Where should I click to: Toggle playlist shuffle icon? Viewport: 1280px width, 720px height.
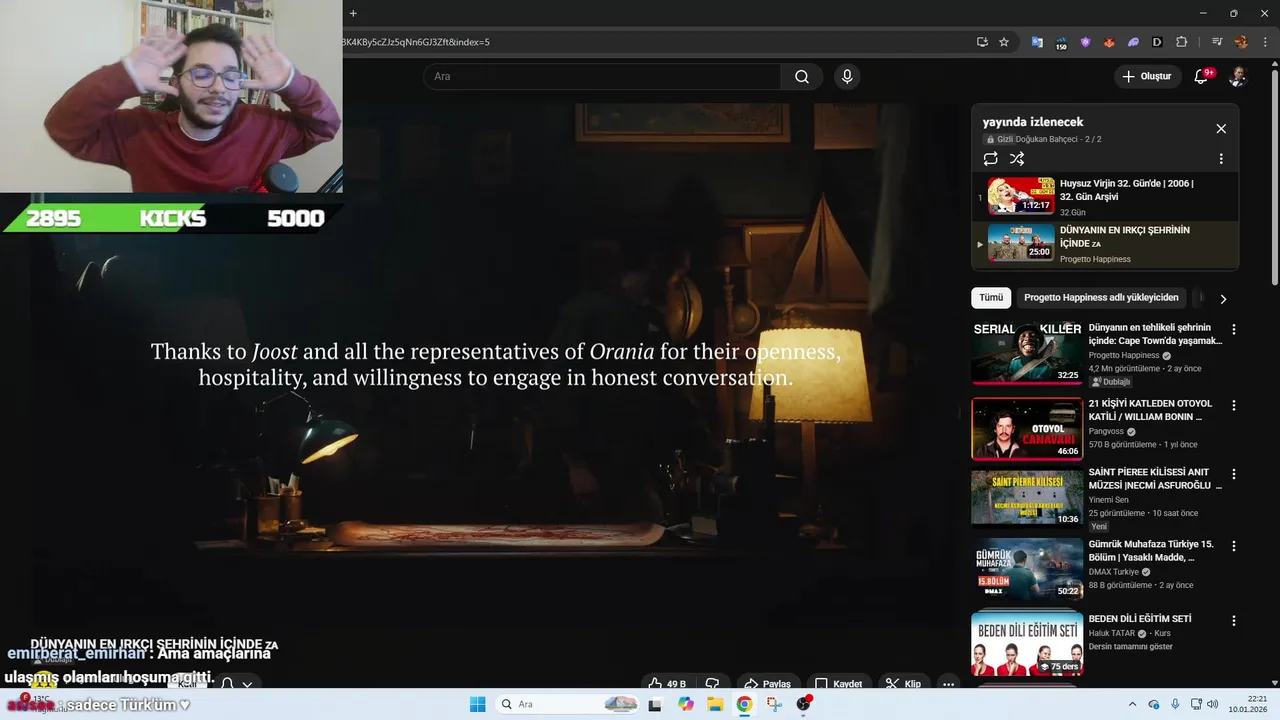[x=1017, y=159]
